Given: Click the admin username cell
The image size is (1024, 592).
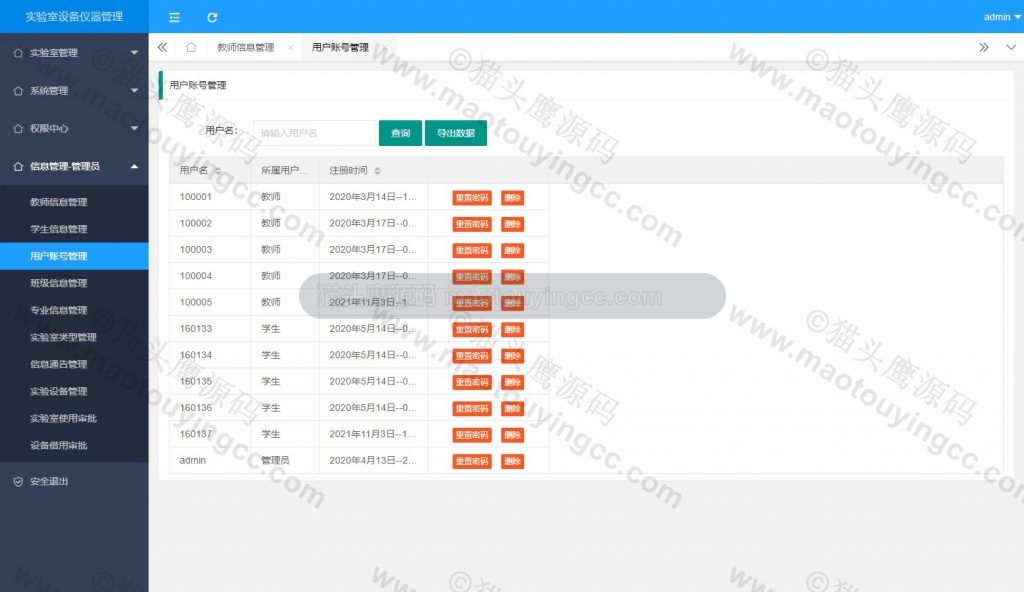Looking at the screenshot, I should [210, 460].
